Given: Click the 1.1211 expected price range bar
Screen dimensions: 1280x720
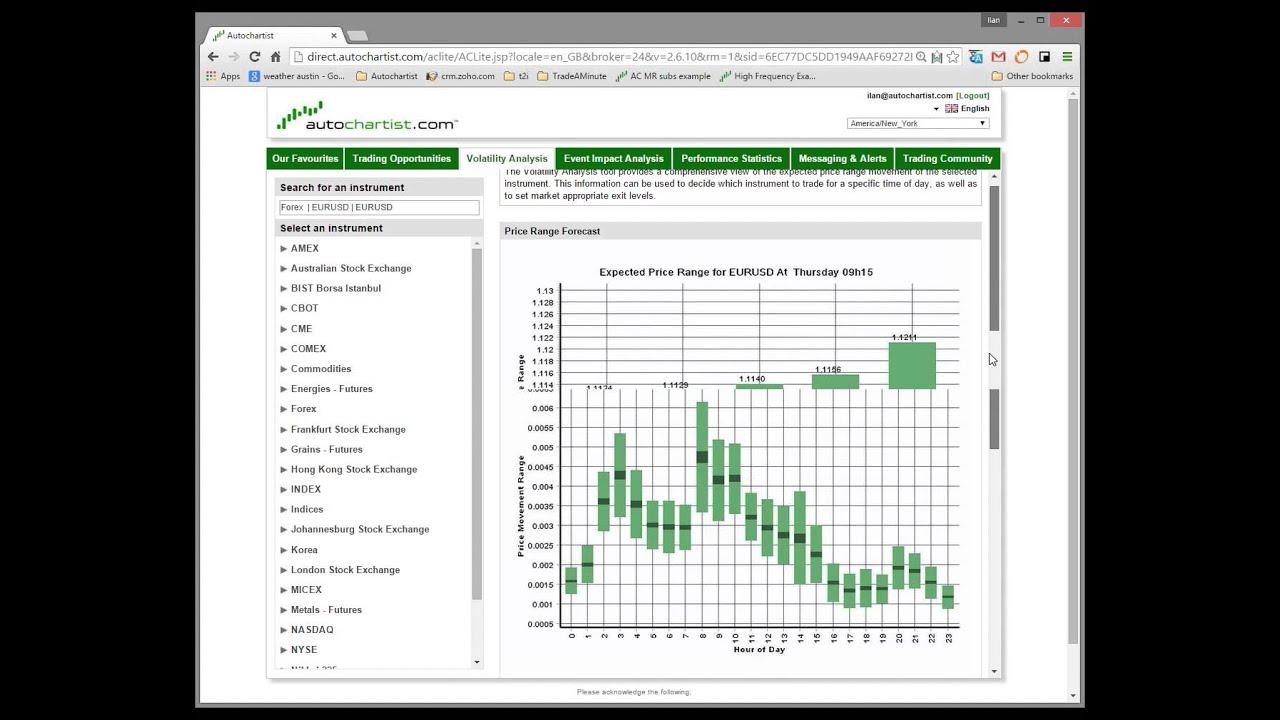Looking at the screenshot, I should (x=912, y=365).
